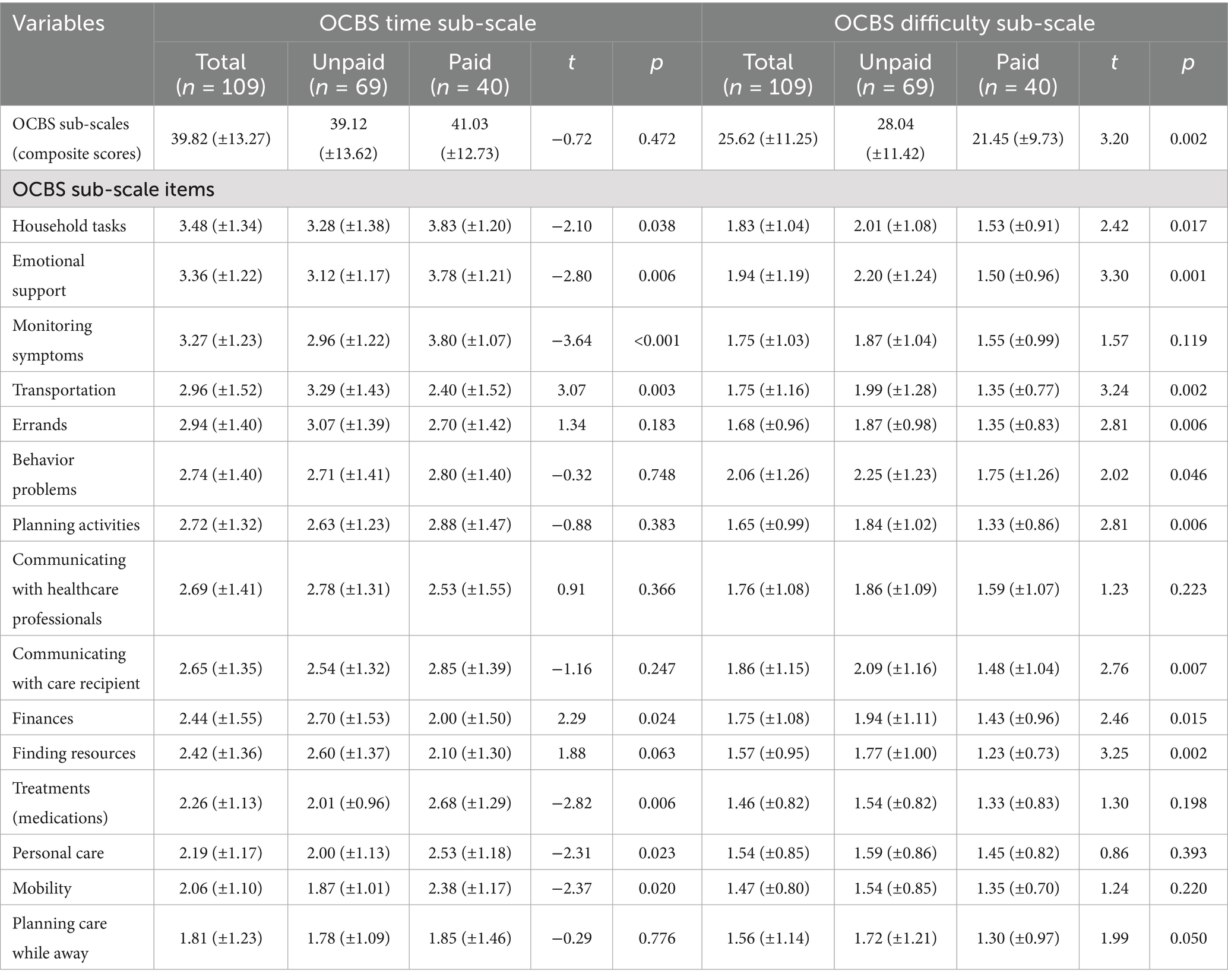Click Monitoring symptoms time t value "−3.64"
The width and height of the screenshot is (1228, 980).
[571, 340]
